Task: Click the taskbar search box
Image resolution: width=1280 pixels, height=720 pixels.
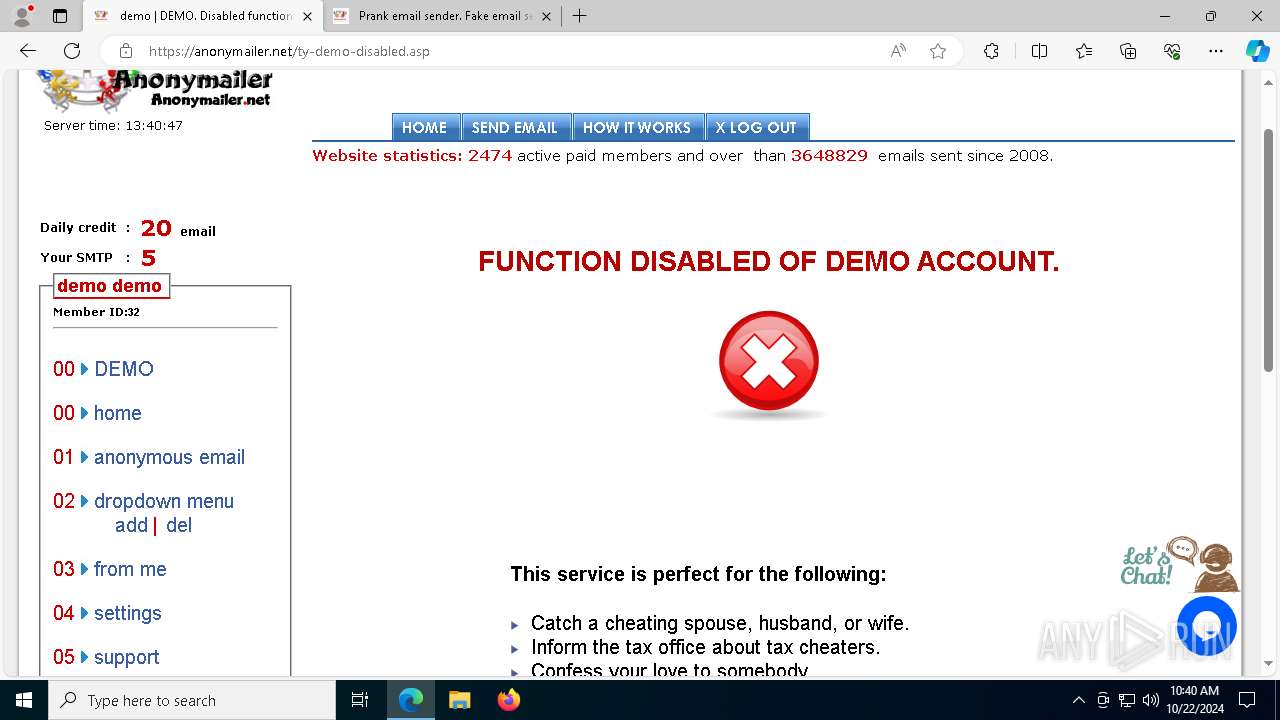Action: coord(192,700)
